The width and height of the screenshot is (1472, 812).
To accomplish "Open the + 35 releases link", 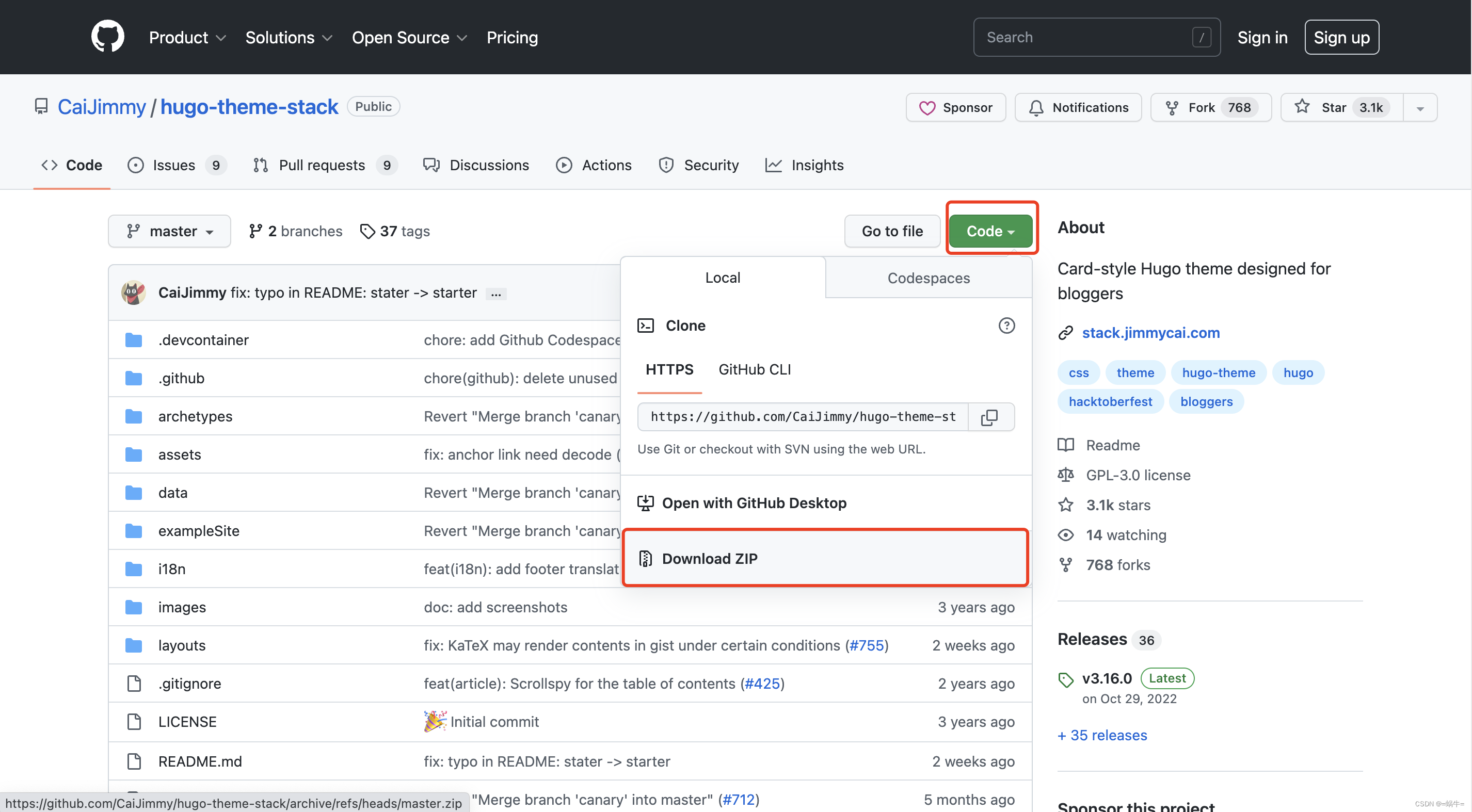I will (1102, 736).
